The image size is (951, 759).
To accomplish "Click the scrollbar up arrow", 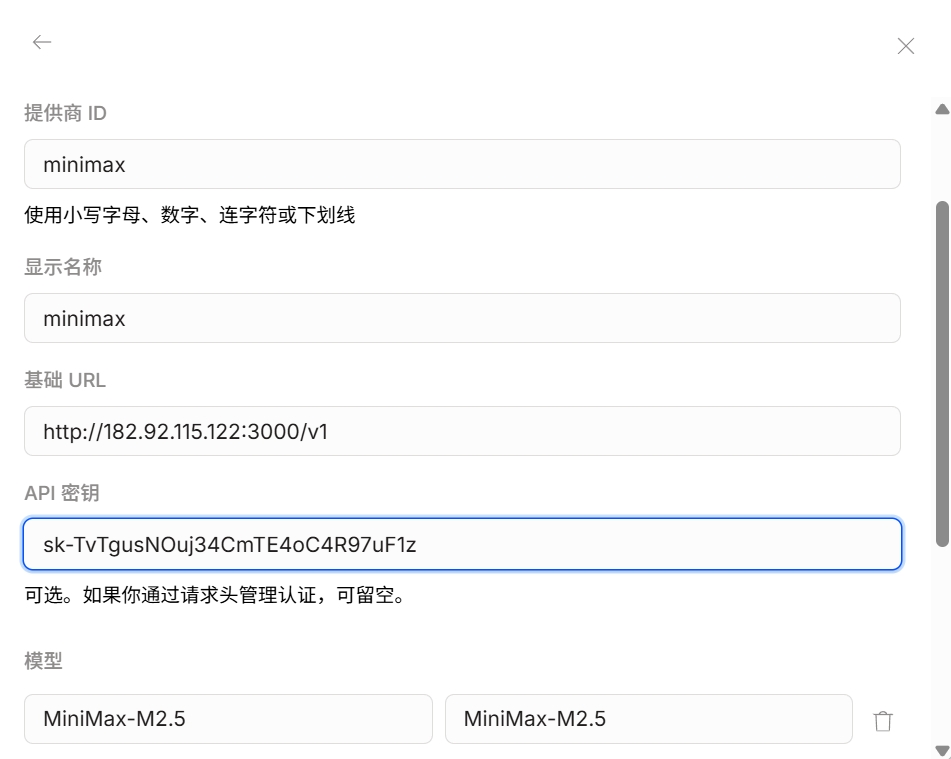I will point(942,109).
